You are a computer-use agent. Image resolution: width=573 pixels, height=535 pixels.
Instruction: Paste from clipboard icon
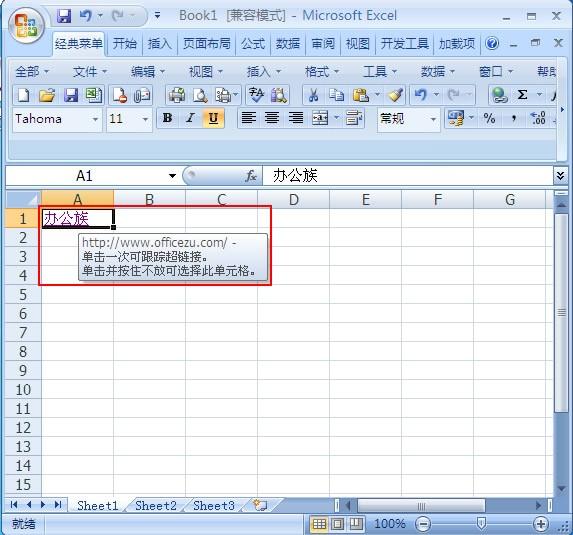coord(360,95)
